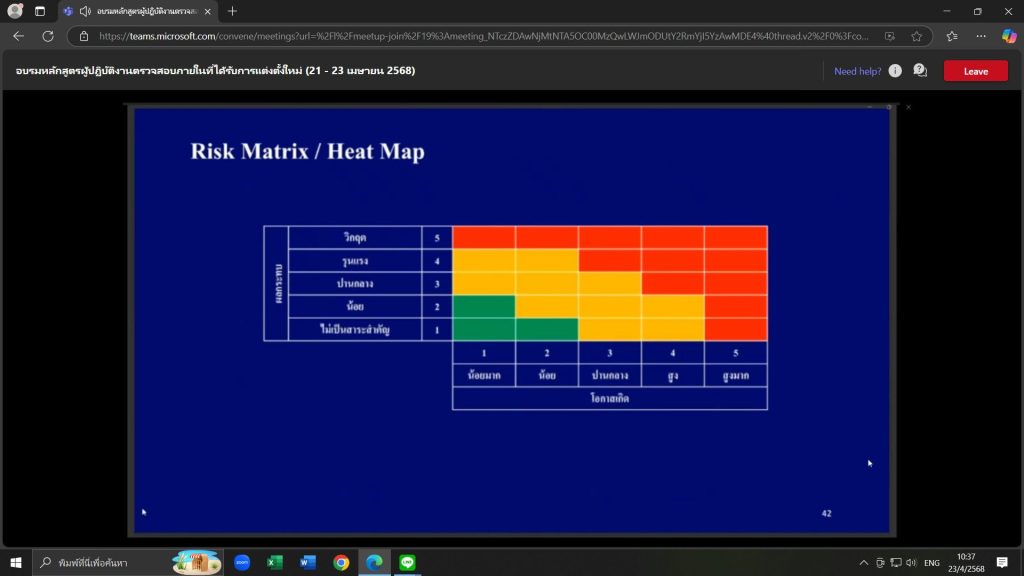The width and height of the screenshot is (1024, 576).
Task: Open the Edge tab actions menu
Action: [40, 11]
